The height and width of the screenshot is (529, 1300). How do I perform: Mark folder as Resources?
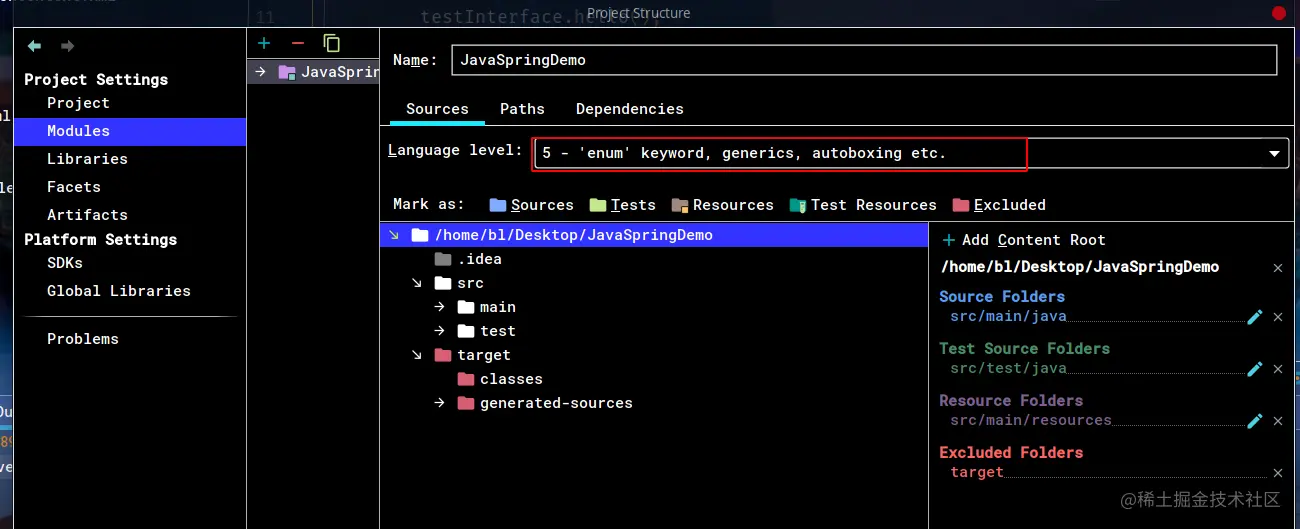[x=722, y=205]
